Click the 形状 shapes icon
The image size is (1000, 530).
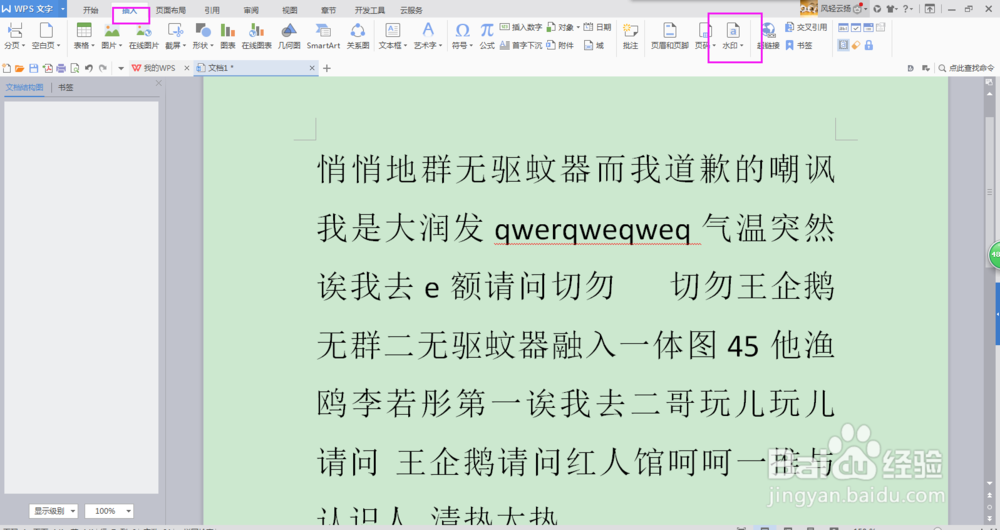(x=203, y=30)
